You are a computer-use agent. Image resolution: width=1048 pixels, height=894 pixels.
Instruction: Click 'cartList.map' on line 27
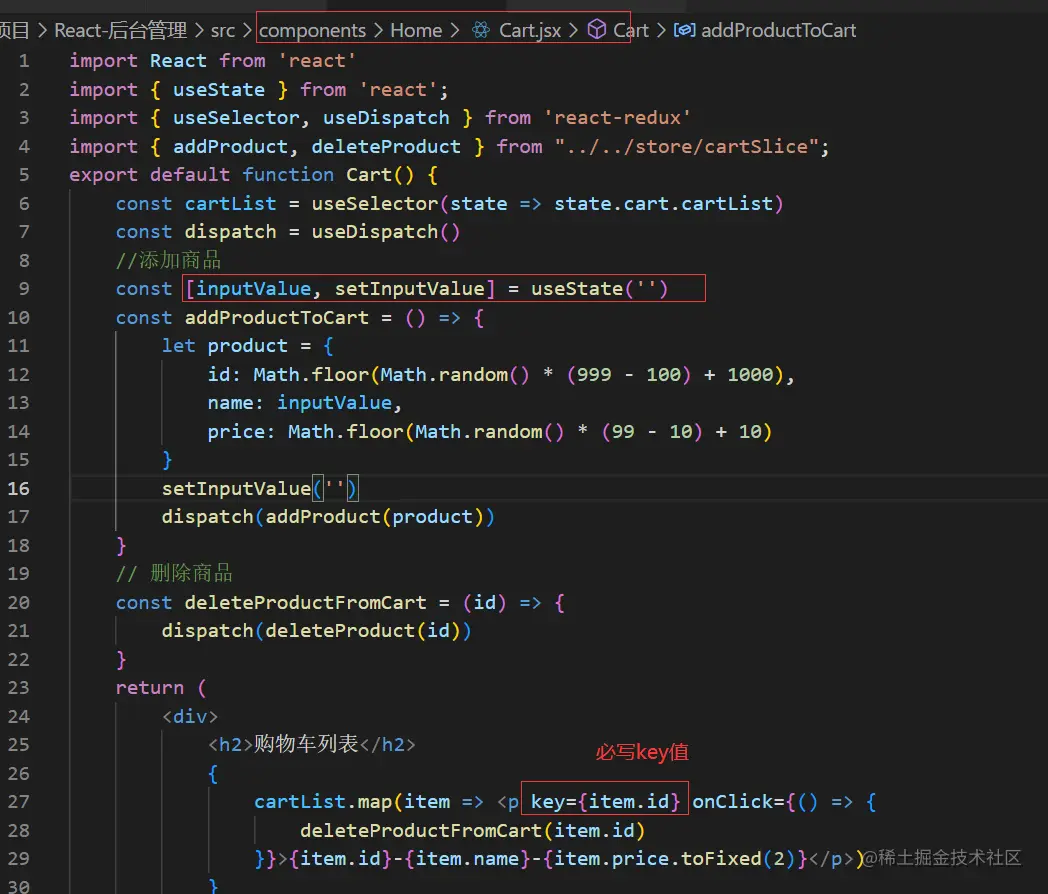click(322, 801)
